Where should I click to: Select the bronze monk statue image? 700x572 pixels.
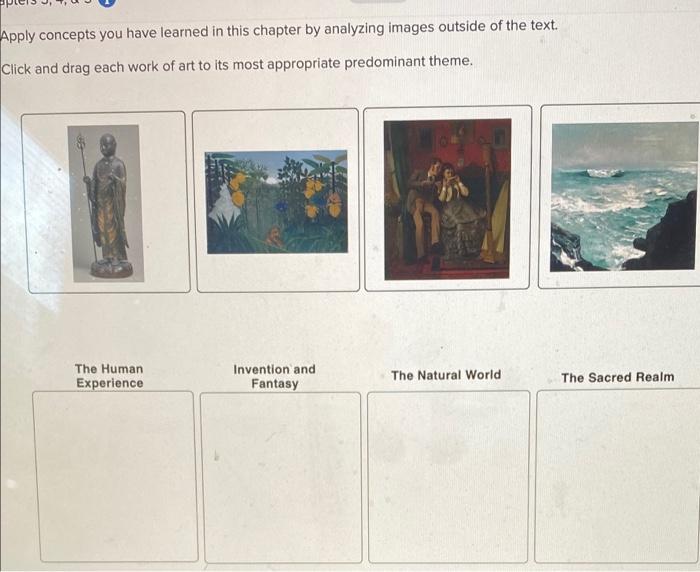pos(106,203)
